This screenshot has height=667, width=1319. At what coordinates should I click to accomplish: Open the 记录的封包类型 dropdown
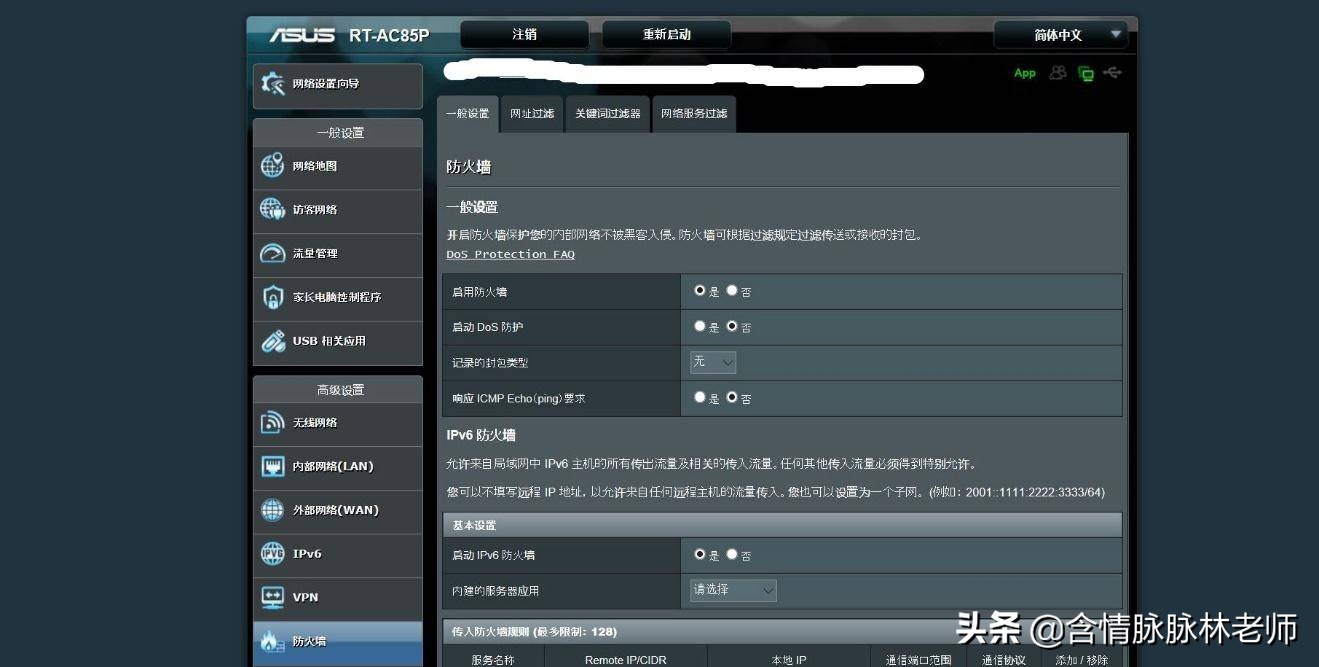(712, 362)
